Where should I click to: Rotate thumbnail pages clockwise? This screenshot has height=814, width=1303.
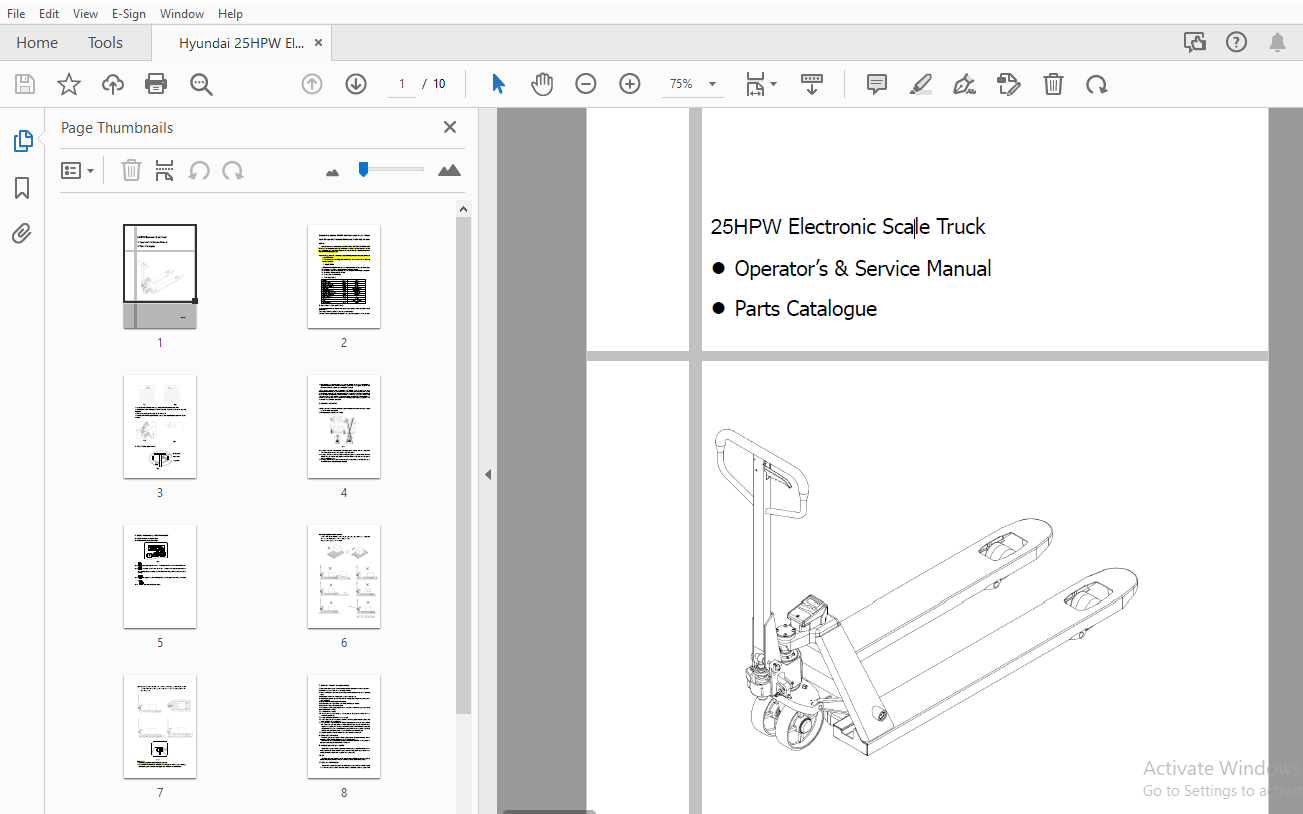(233, 170)
